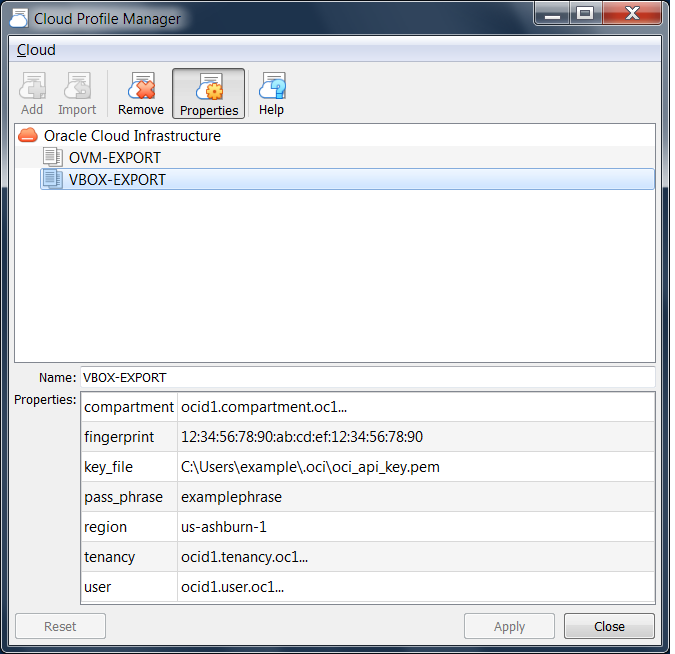This screenshot has width=675, height=654.
Task: Remove the selected cloud profile
Action: click(141, 93)
